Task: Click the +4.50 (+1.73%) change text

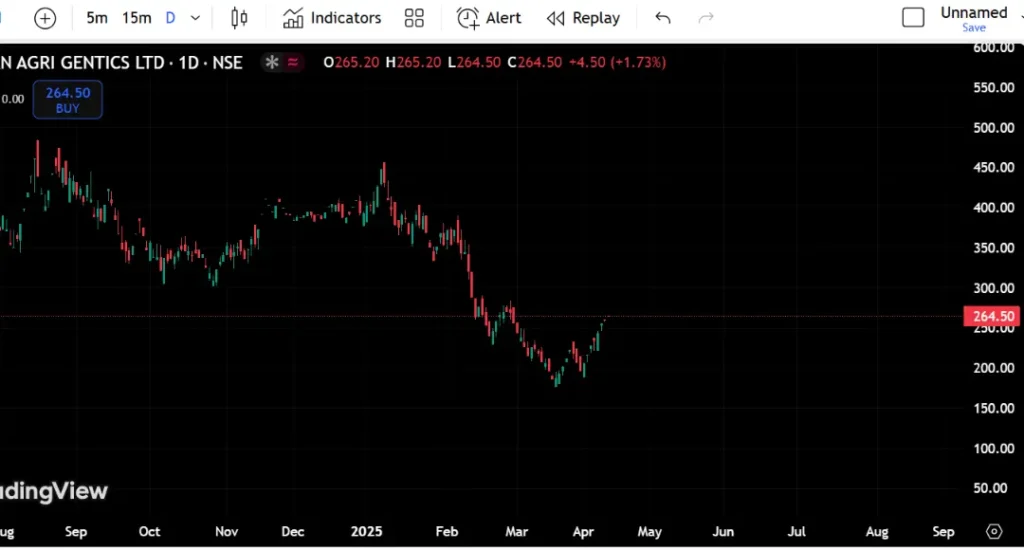Action: point(617,62)
